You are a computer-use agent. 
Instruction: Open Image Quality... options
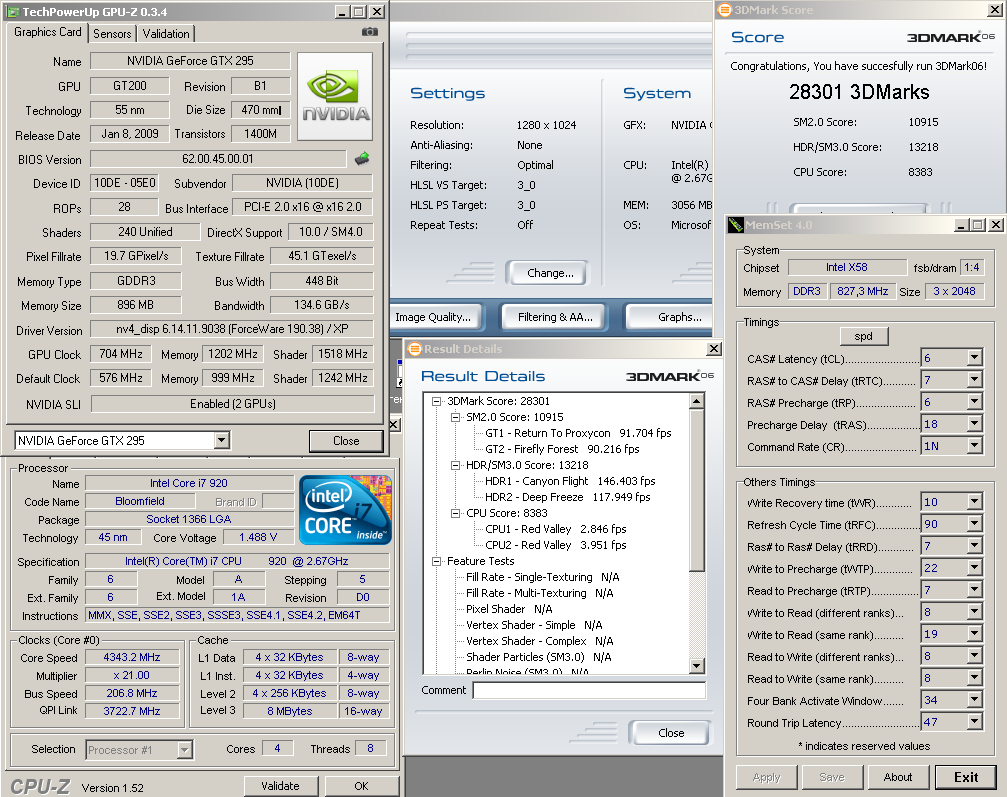click(x=433, y=317)
